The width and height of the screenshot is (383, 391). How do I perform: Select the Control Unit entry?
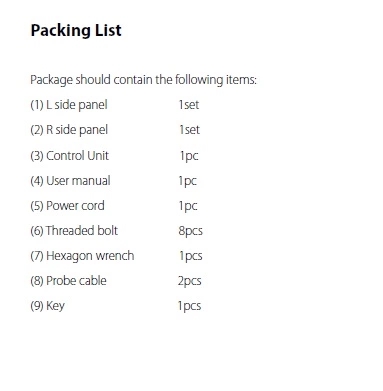click(70, 156)
